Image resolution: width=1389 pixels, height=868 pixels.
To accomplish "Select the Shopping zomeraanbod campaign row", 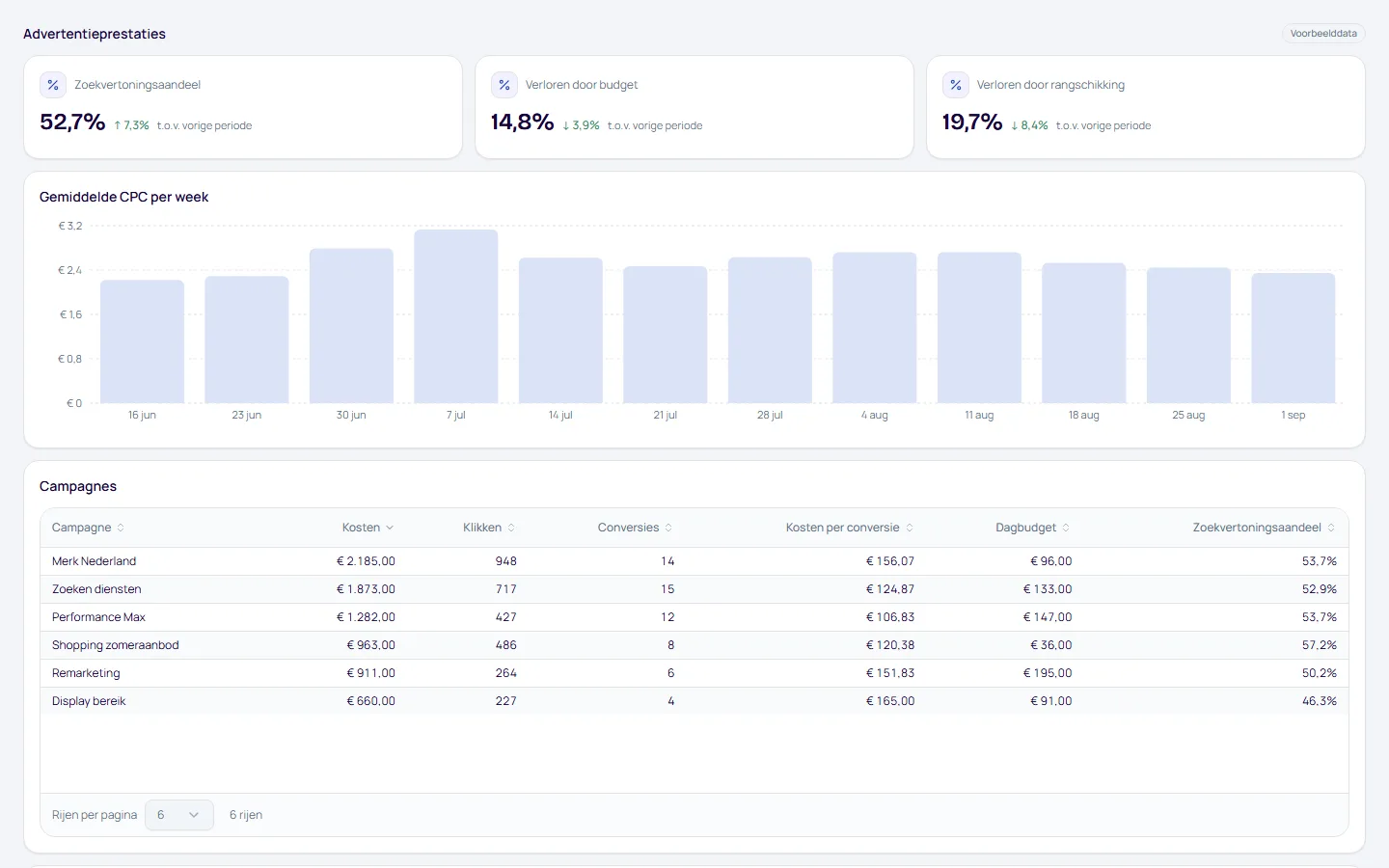I will click(694, 645).
